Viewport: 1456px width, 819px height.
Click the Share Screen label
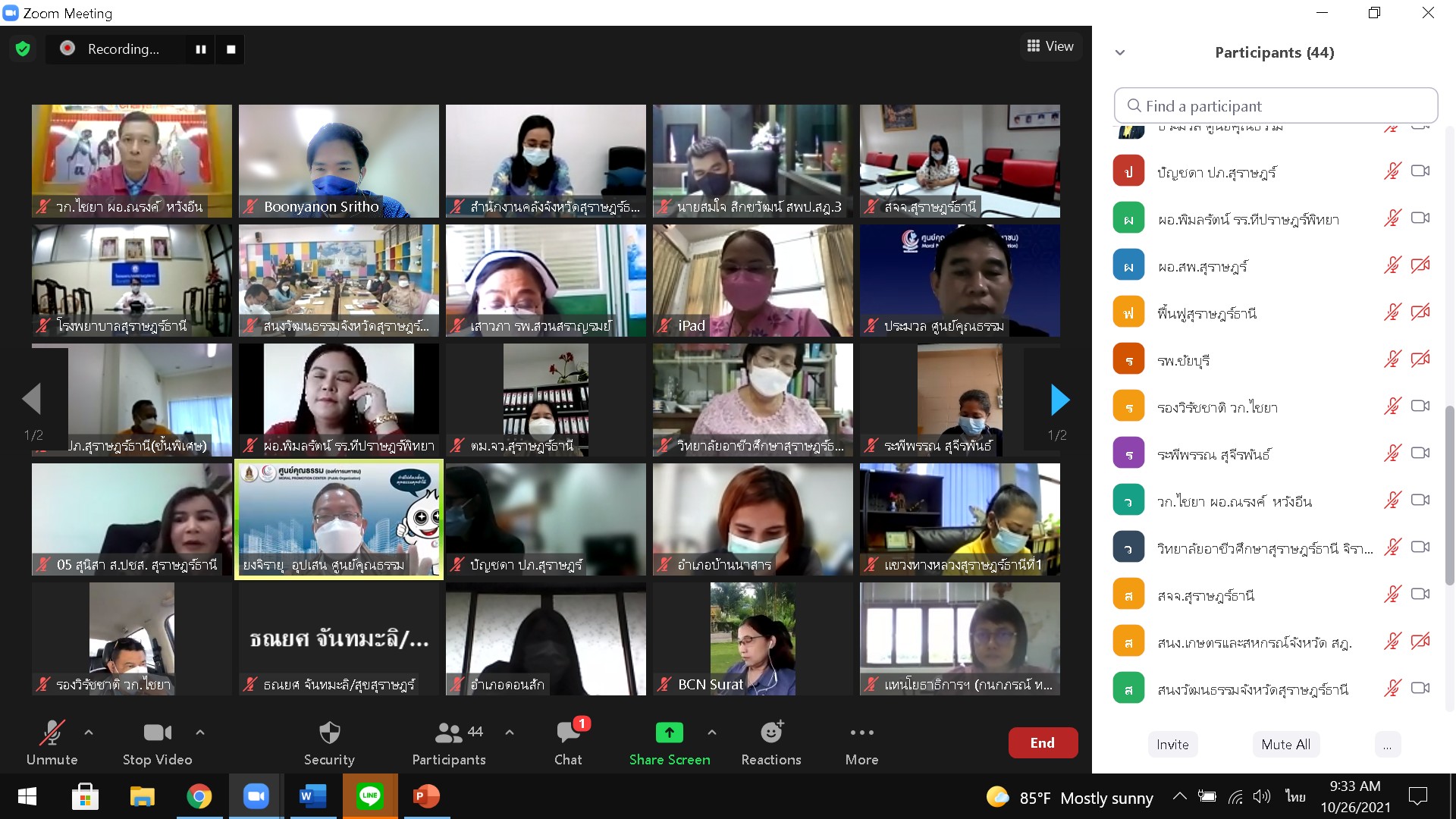pos(670,760)
